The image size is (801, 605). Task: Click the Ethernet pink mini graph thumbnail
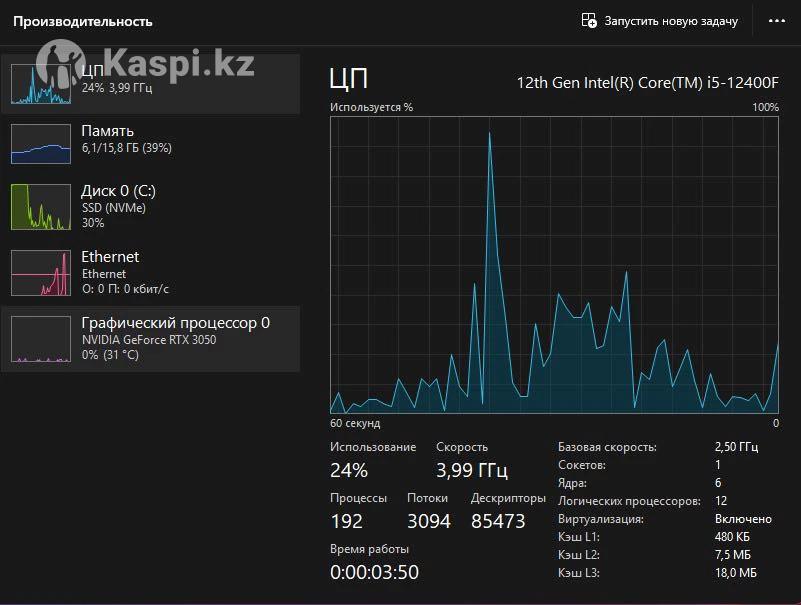point(41,273)
